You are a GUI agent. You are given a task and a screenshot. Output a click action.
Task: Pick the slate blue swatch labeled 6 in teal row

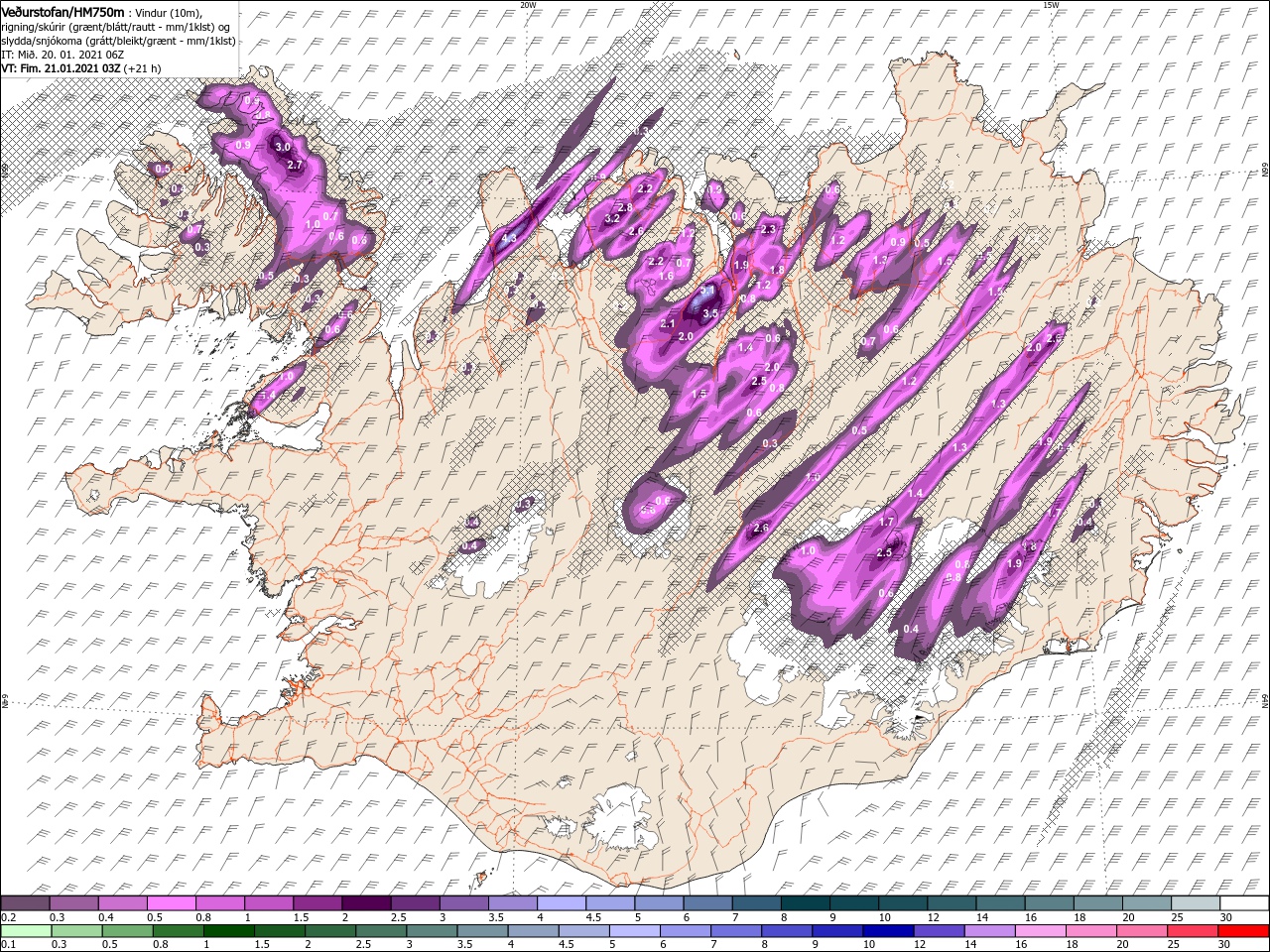tap(709, 902)
